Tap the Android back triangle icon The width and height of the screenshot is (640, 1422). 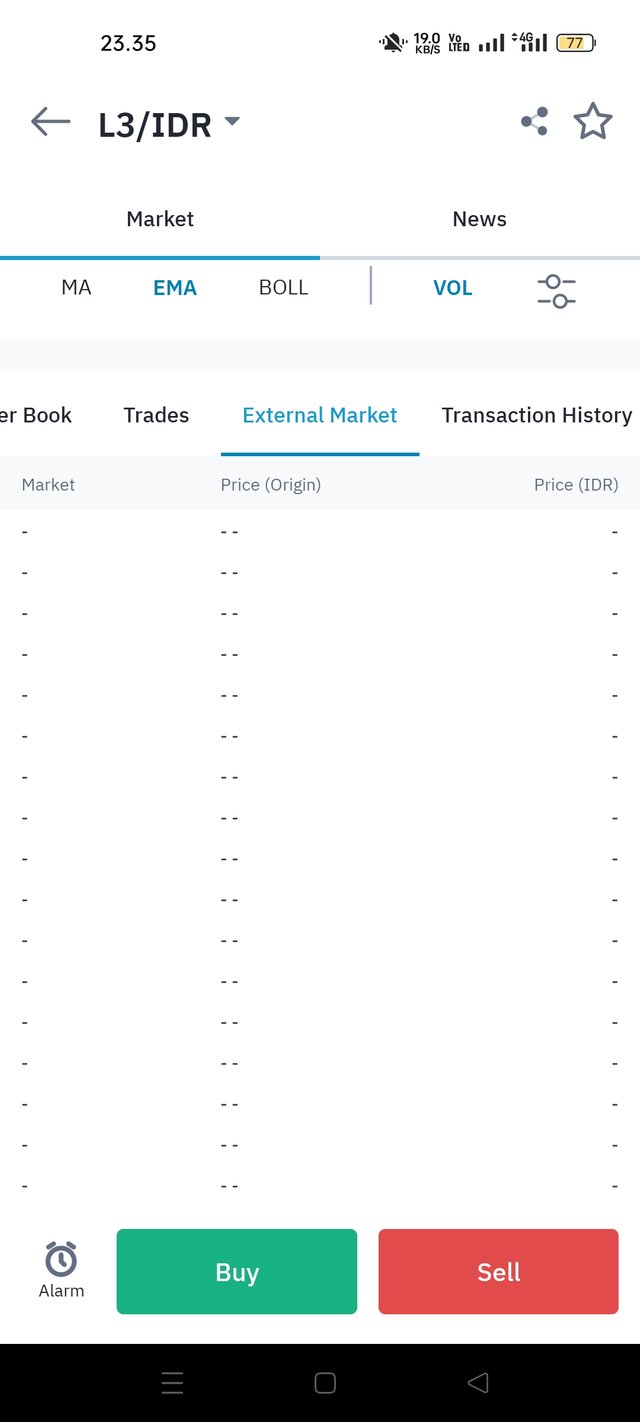point(478,1383)
